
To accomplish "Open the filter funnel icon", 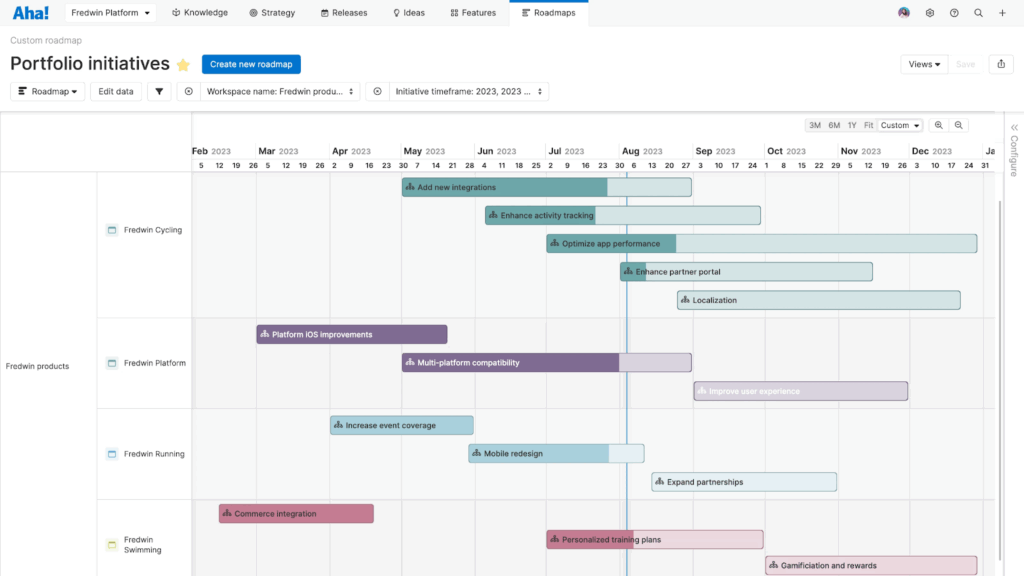I will 159,91.
